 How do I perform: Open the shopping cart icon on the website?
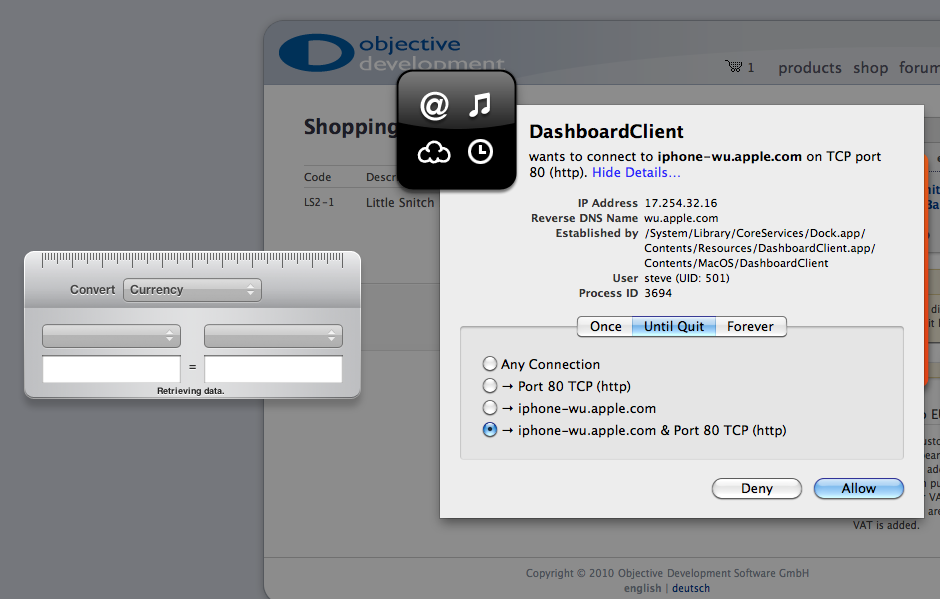pos(734,66)
